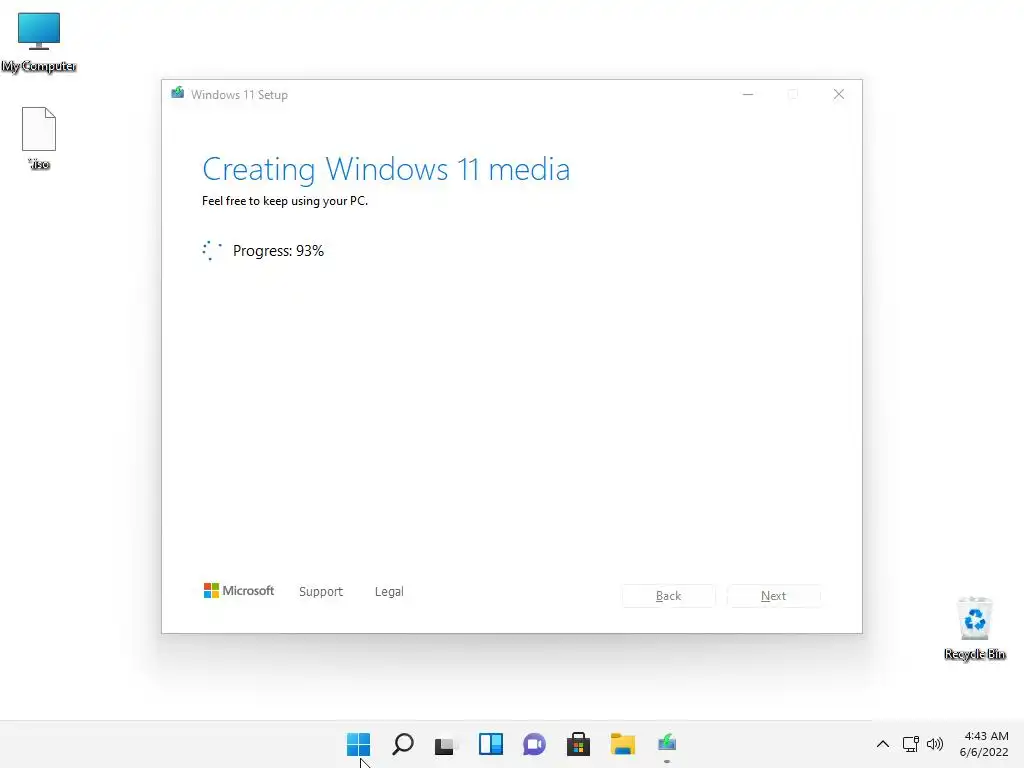This screenshot has width=1024, height=768.
Task: Open taskbar Search magnifier
Action: [403, 744]
